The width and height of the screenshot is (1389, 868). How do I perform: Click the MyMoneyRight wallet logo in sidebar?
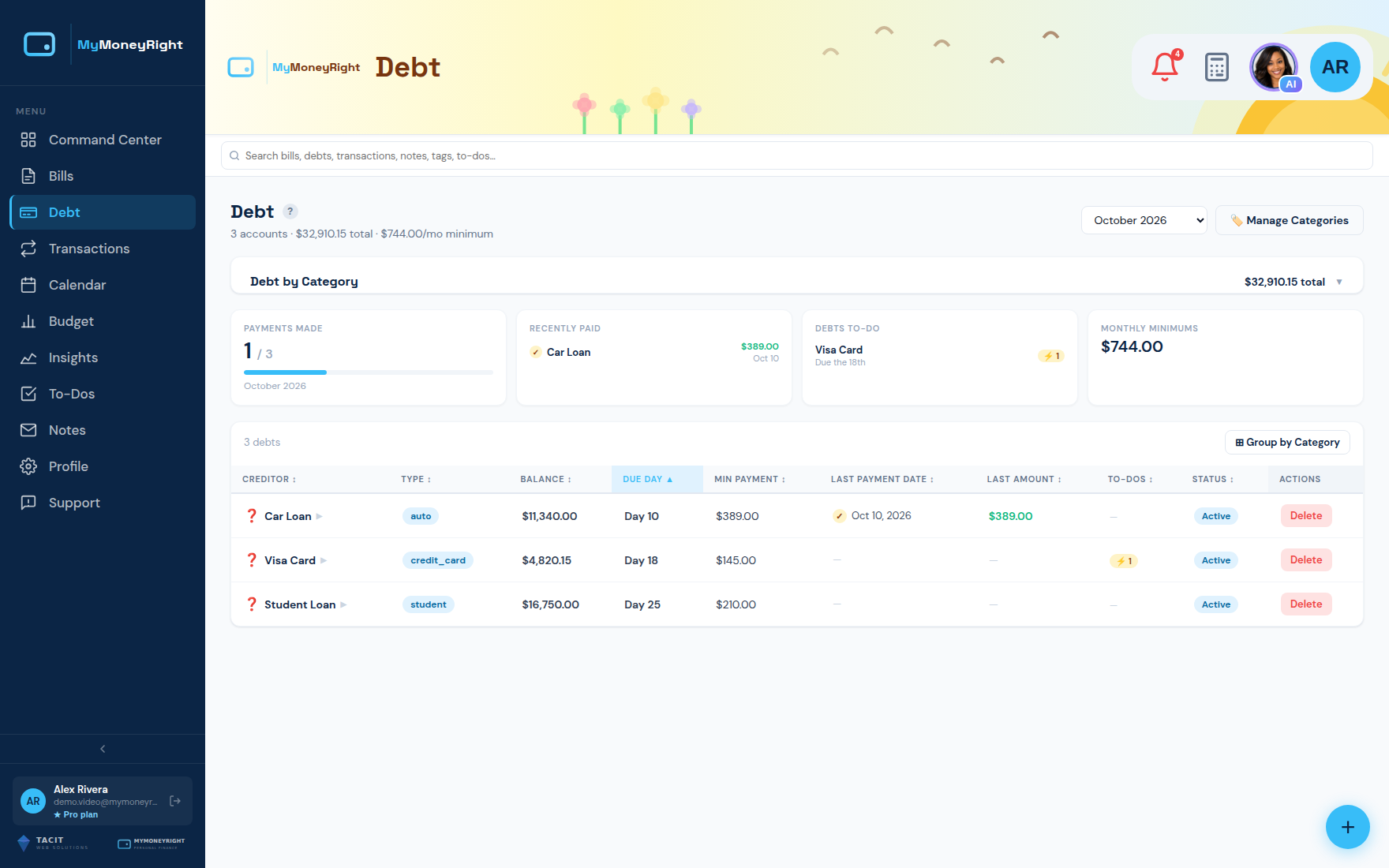pyautogui.click(x=39, y=44)
